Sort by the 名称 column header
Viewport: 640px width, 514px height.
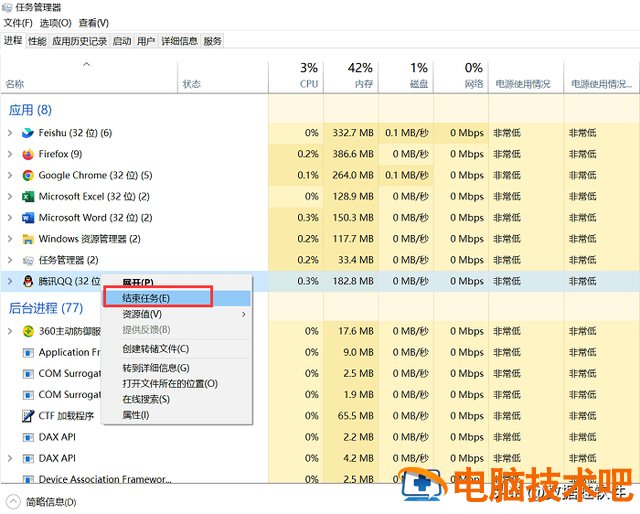click(x=89, y=76)
